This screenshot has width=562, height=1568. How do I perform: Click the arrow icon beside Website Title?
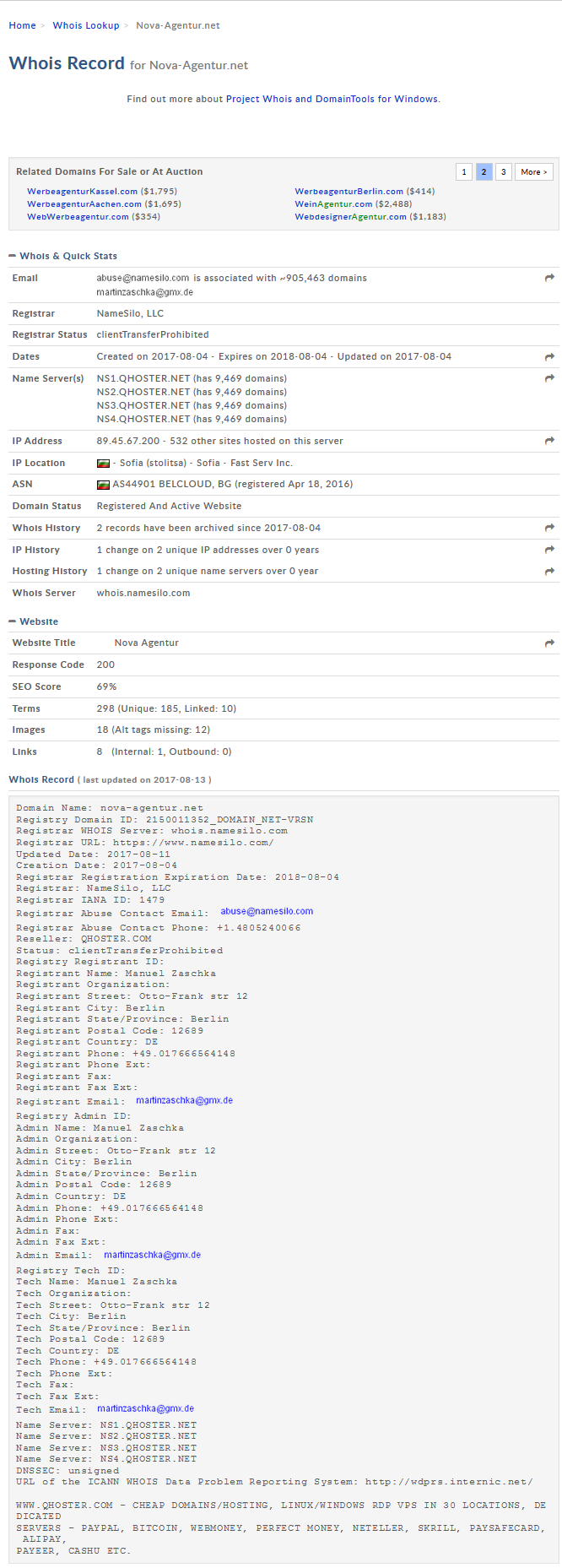pyautogui.click(x=549, y=643)
